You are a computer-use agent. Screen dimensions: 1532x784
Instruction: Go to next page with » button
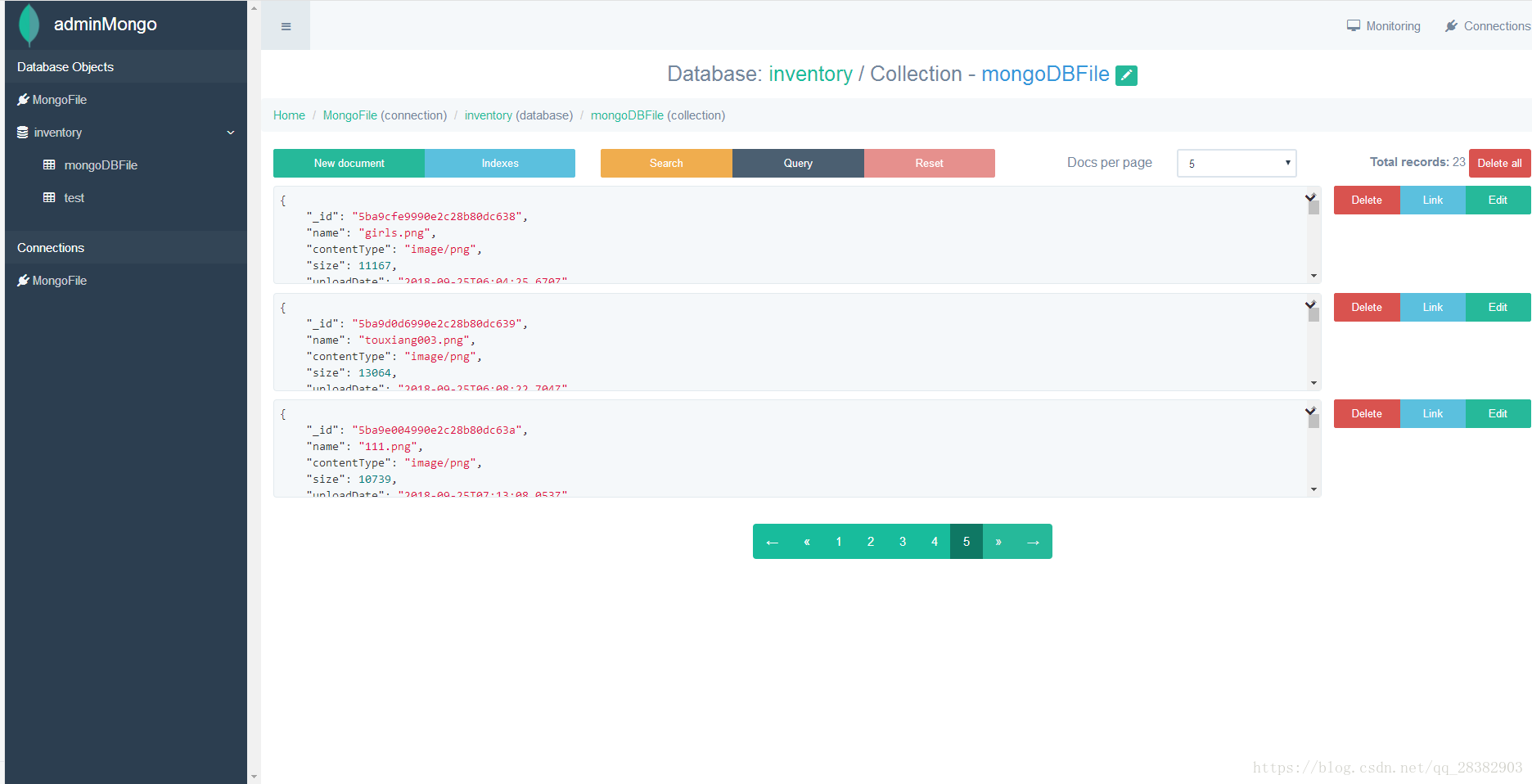(x=998, y=542)
